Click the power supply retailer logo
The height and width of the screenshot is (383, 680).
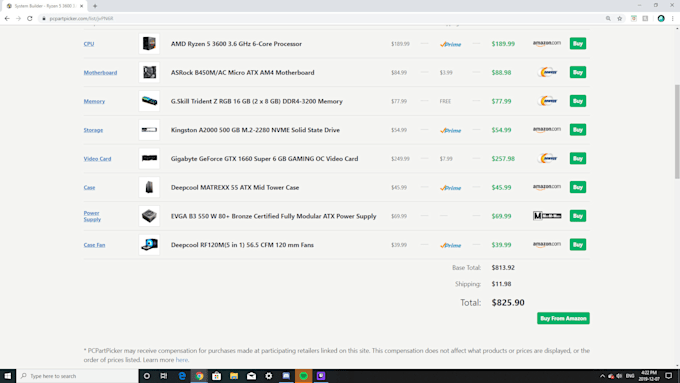pyautogui.click(x=547, y=216)
